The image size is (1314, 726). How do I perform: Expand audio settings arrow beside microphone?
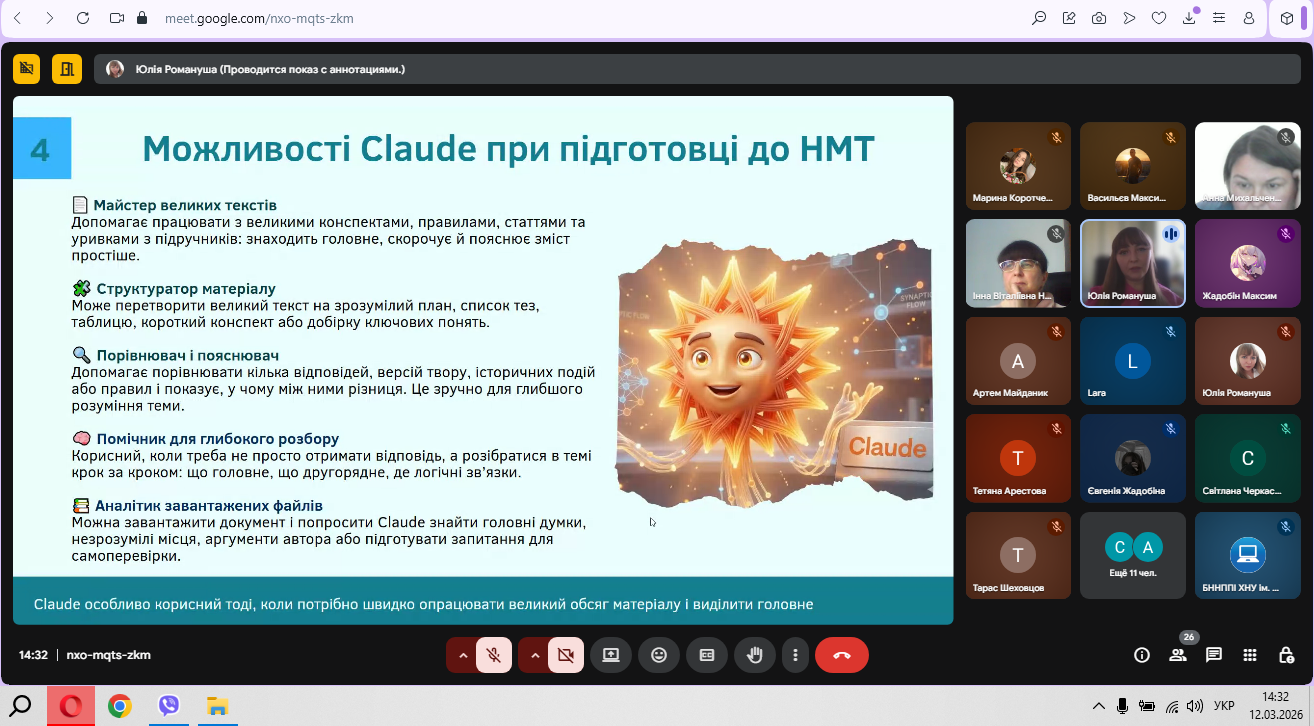coord(462,655)
